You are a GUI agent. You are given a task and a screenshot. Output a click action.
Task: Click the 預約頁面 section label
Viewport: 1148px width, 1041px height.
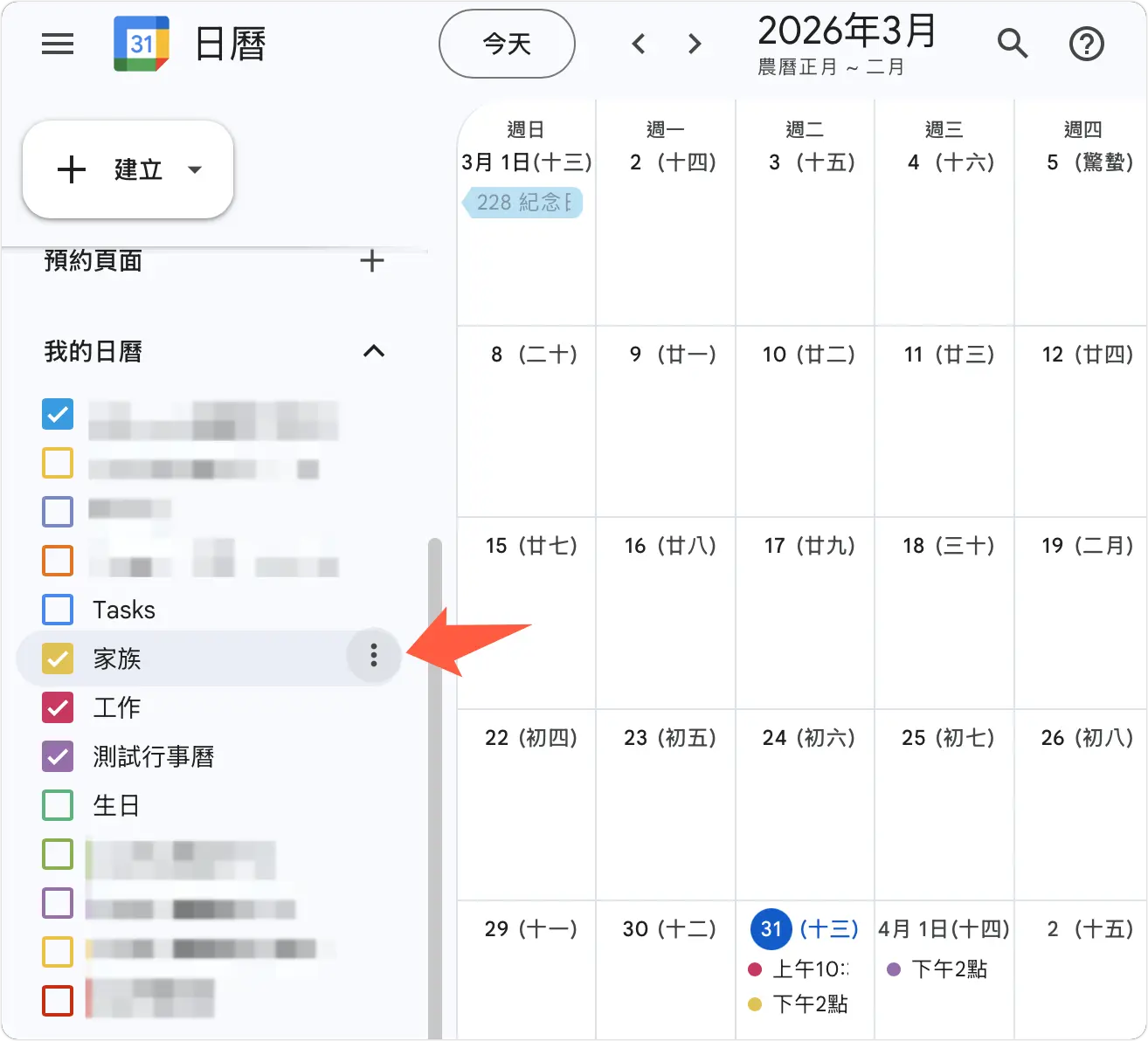pyautogui.click(x=93, y=260)
